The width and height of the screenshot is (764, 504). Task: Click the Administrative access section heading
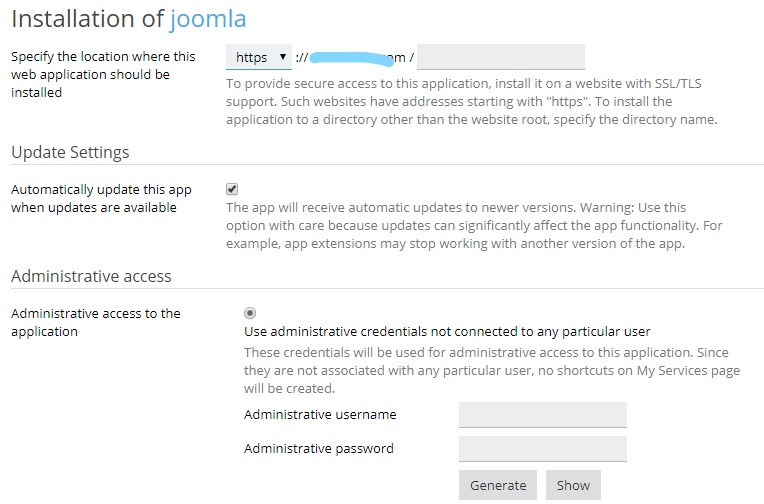(91, 276)
